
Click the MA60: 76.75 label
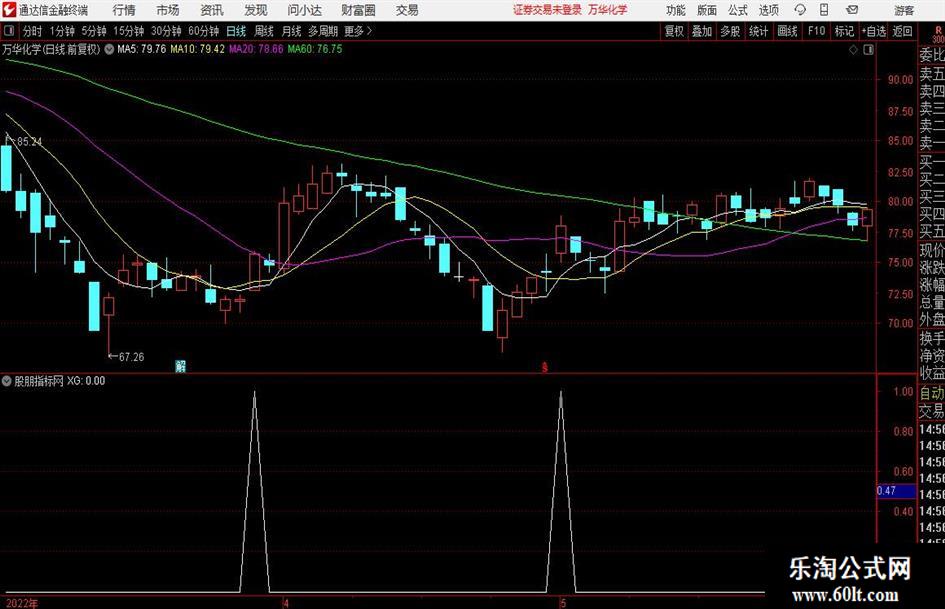tap(315, 49)
